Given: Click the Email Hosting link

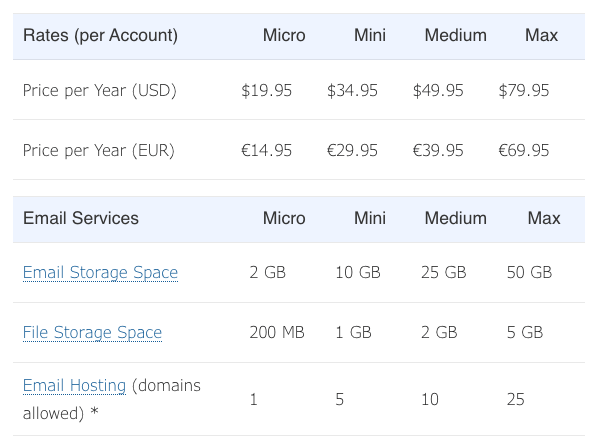Looking at the screenshot, I should click(x=74, y=385).
